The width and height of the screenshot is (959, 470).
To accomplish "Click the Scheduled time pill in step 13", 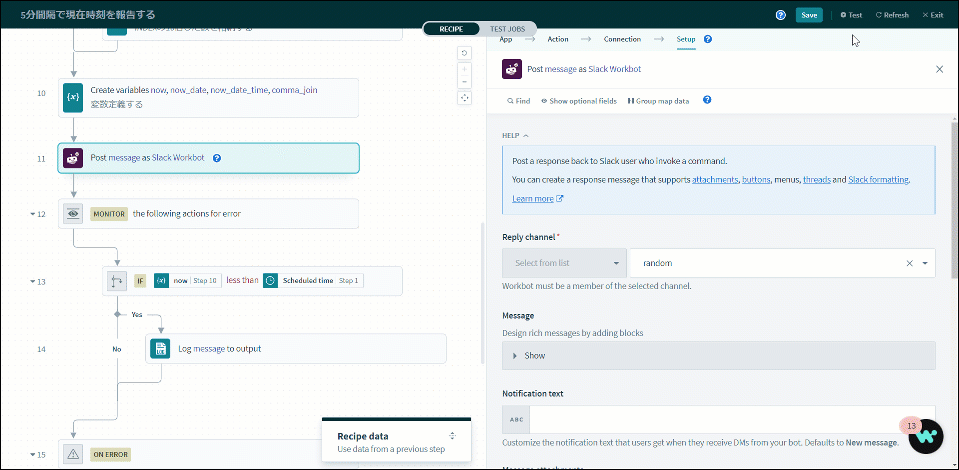I will pos(314,281).
